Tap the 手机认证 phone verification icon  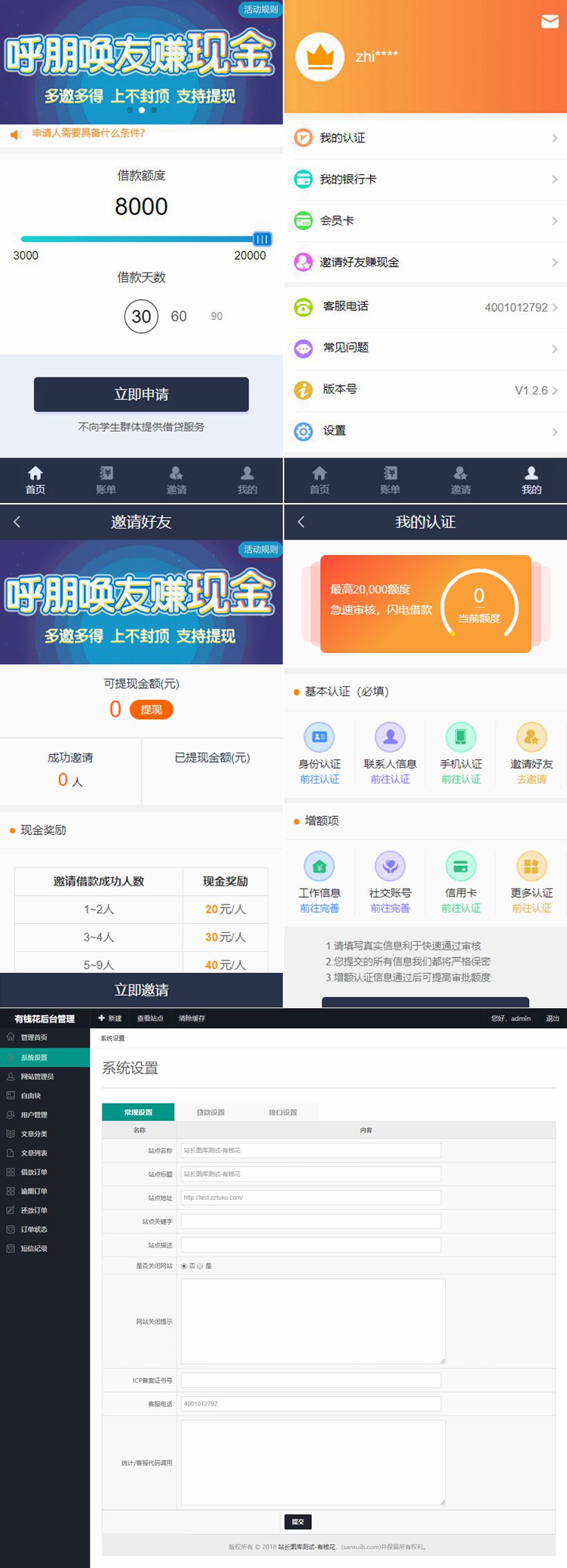461,737
